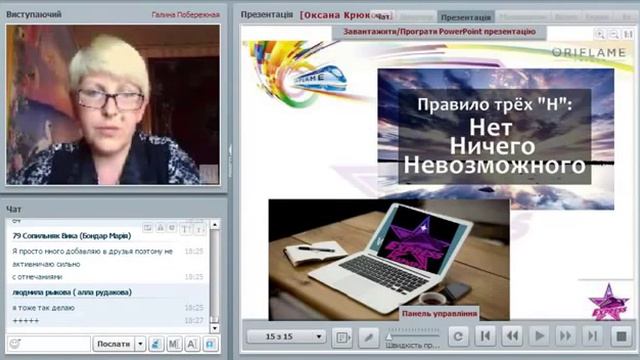Click the third chat header toolbar icon
640x360 pixels.
172,228
